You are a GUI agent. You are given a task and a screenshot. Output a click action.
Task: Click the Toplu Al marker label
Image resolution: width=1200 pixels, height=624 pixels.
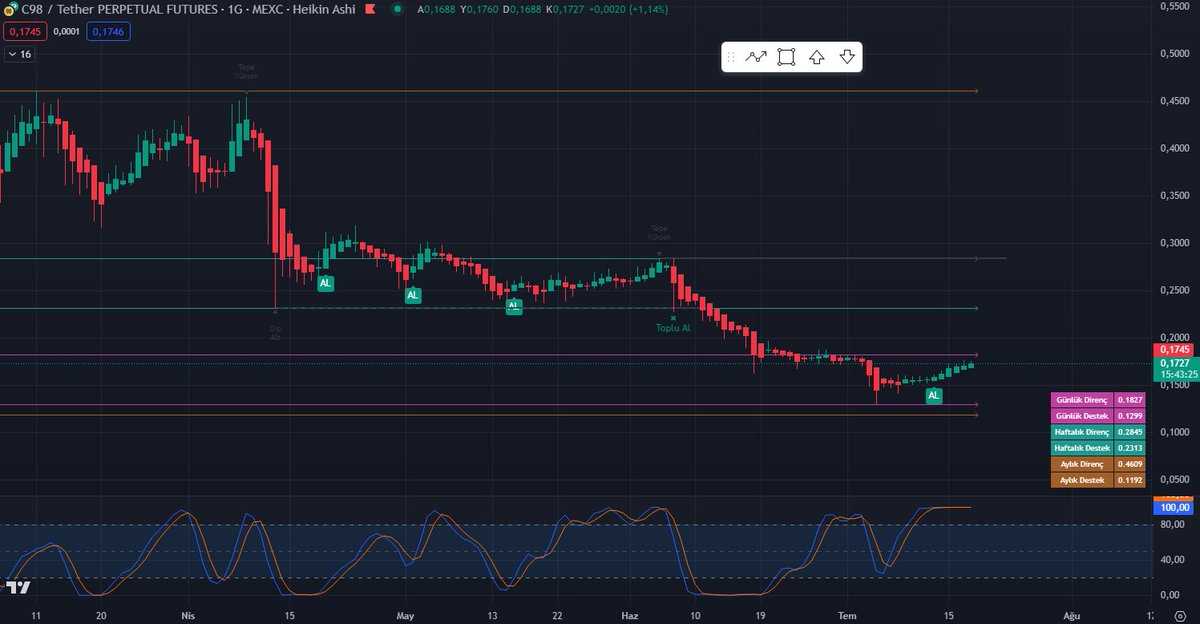point(673,327)
